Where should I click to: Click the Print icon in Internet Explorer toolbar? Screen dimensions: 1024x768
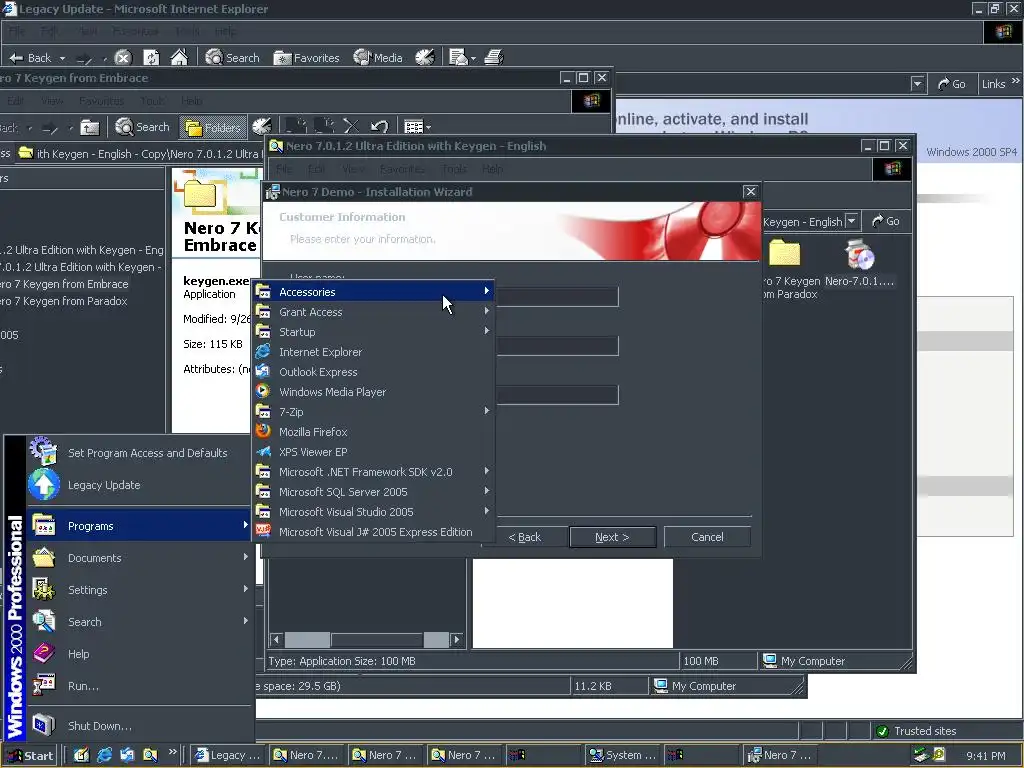(x=494, y=57)
